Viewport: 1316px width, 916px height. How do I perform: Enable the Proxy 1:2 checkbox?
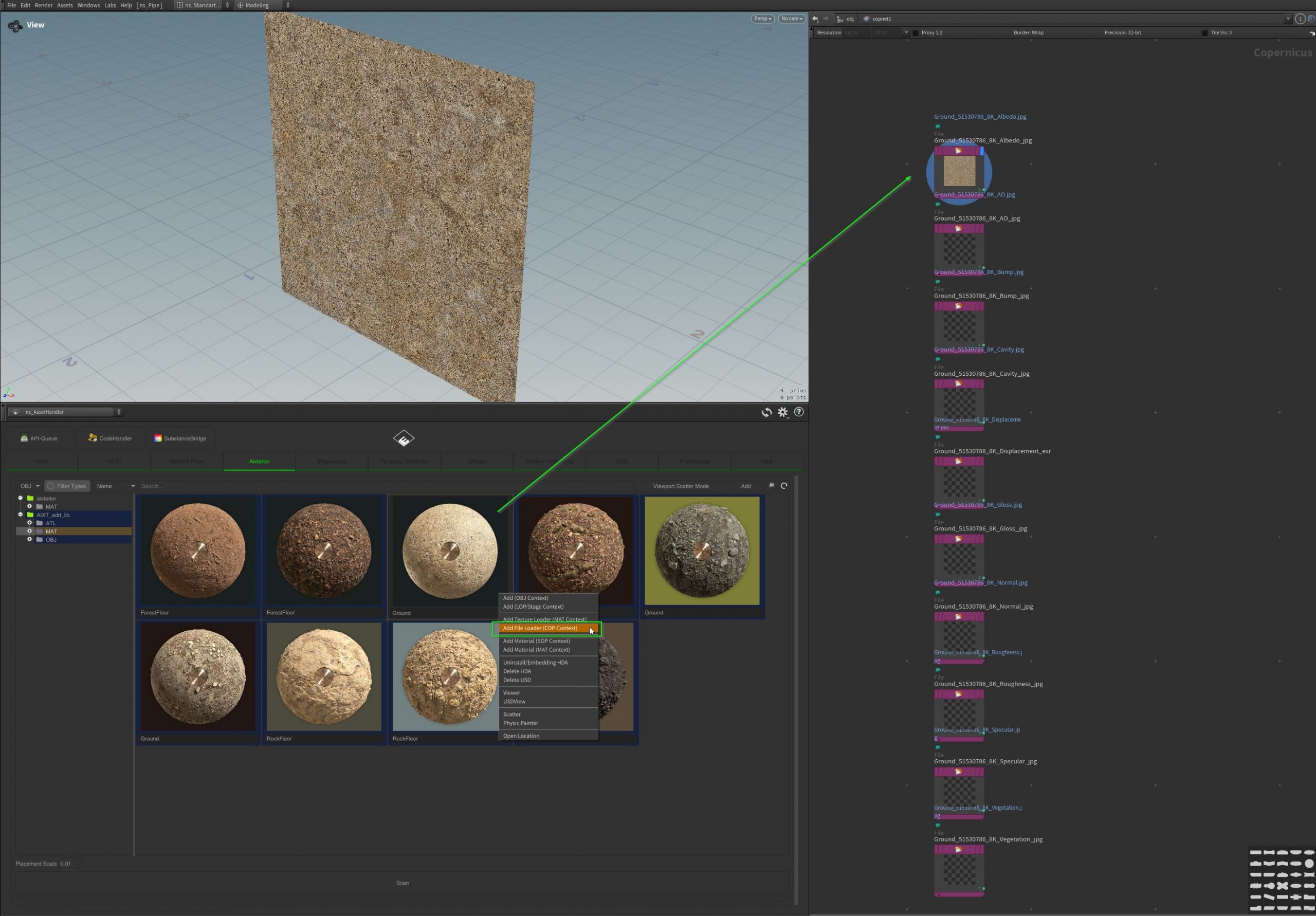coord(916,33)
